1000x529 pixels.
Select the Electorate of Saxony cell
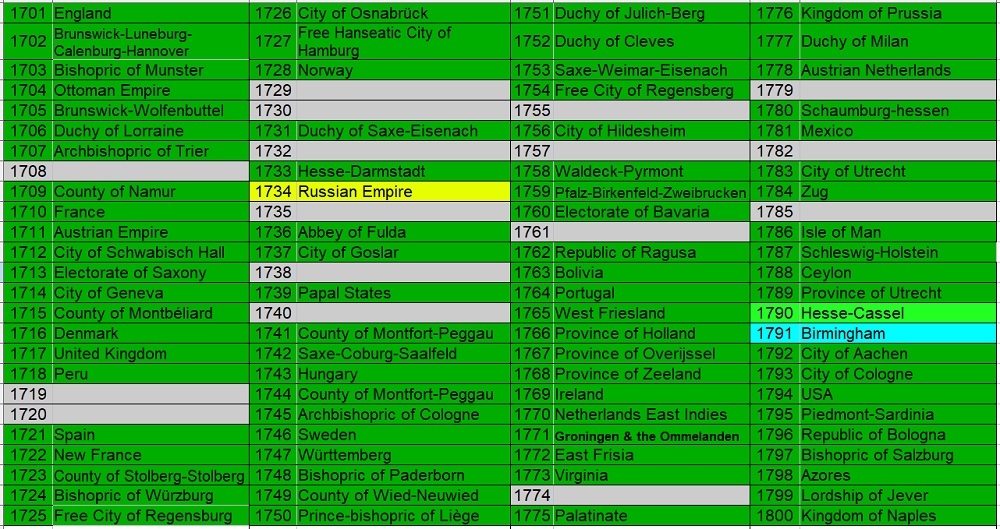[x=151, y=272]
